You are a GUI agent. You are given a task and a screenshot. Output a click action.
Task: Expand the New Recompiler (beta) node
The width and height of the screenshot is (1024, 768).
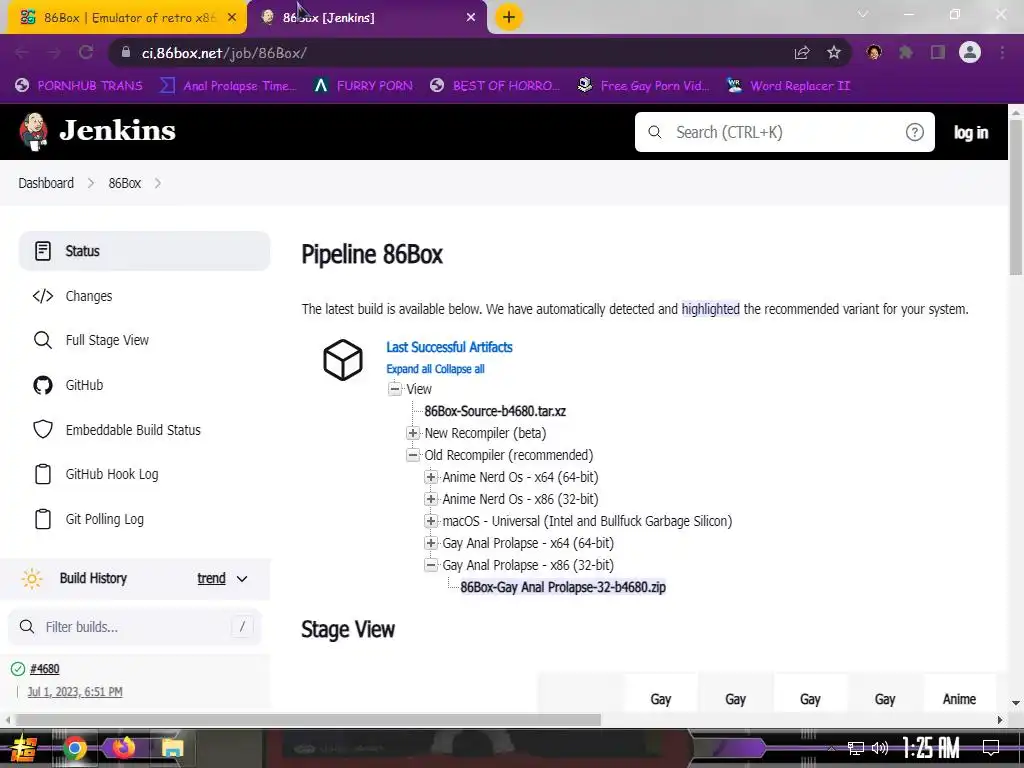click(x=413, y=433)
